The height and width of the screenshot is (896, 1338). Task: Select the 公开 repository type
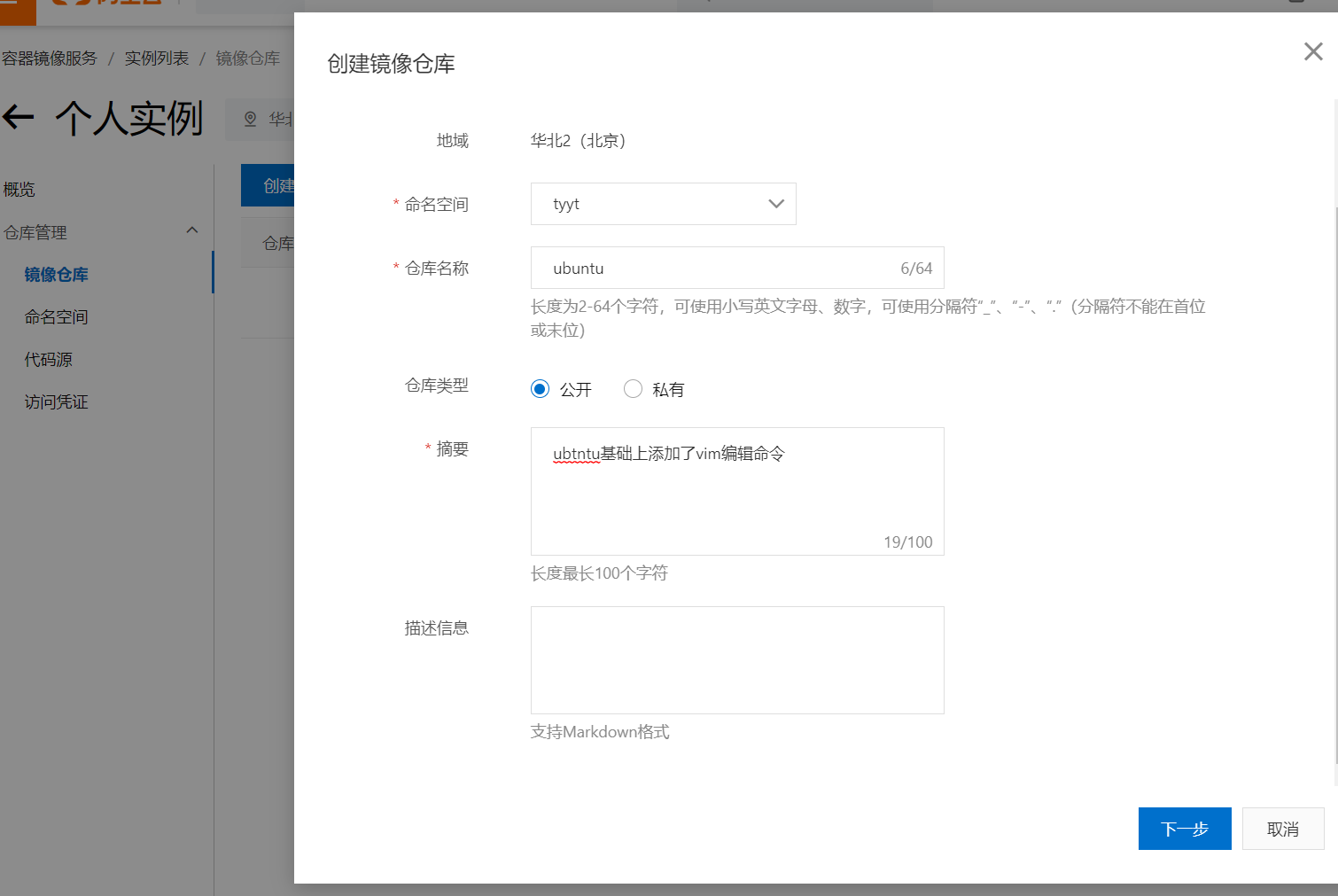[x=540, y=389]
